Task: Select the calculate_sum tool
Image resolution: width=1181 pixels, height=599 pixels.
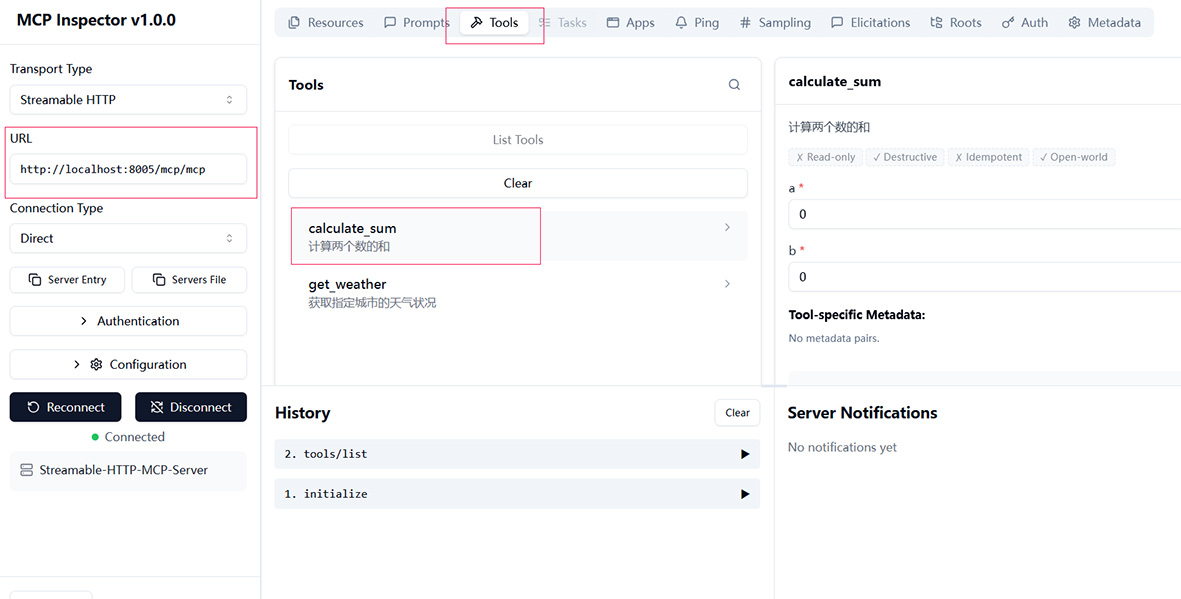Action: [x=517, y=236]
